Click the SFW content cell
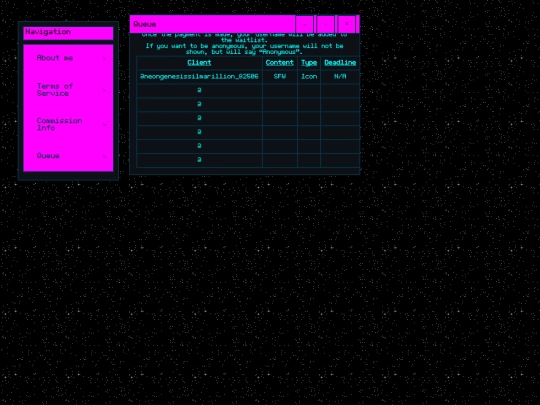The width and height of the screenshot is (540, 405). pos(279,76)
